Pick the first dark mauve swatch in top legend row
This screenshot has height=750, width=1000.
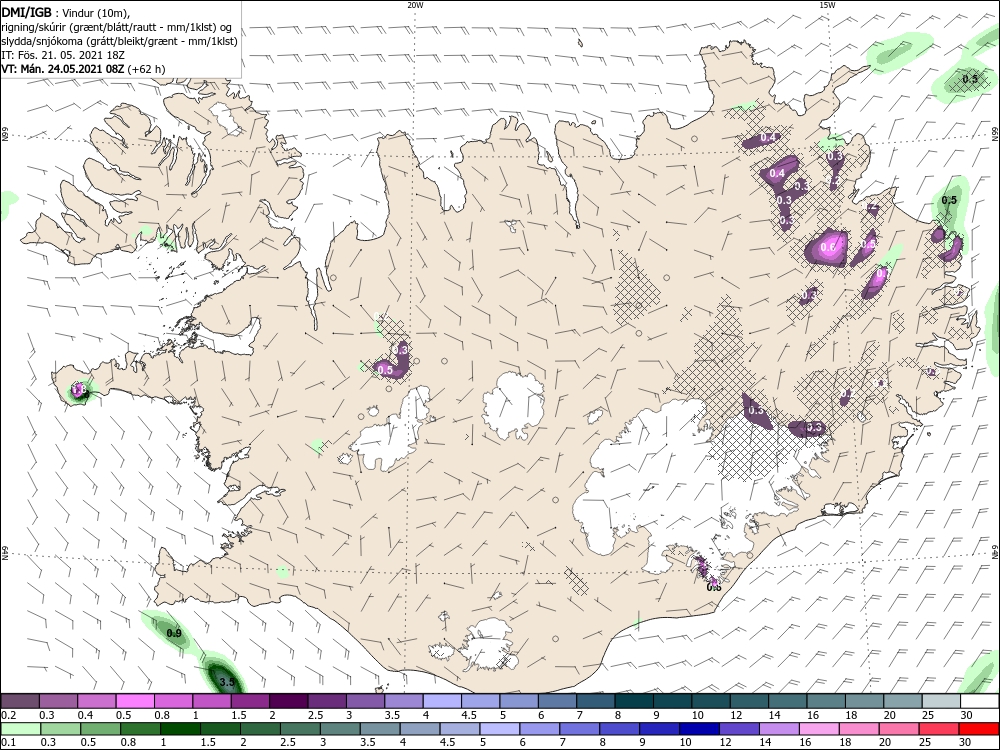click(20, 702)
